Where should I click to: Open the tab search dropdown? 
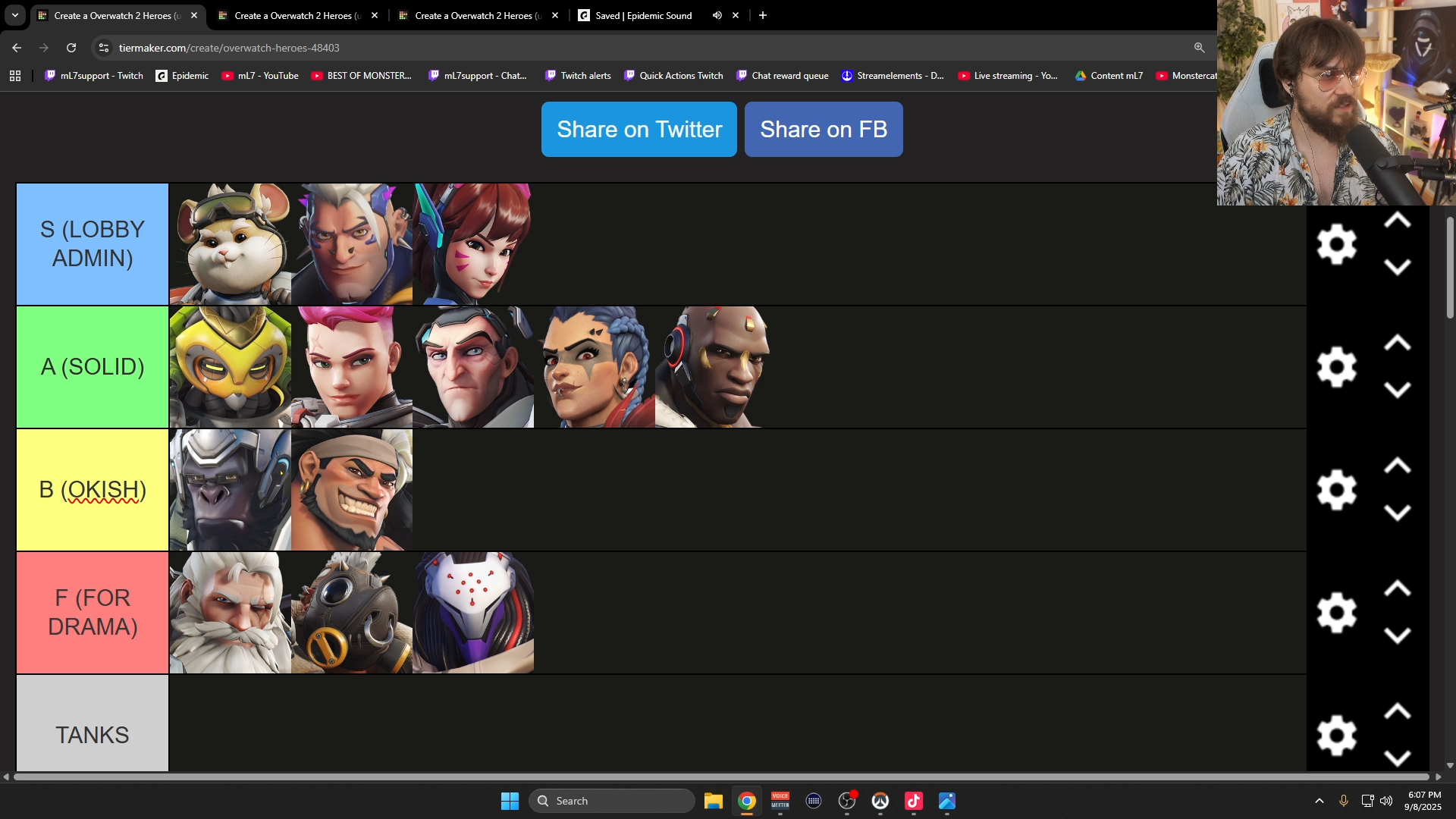(x=15, y=15)
